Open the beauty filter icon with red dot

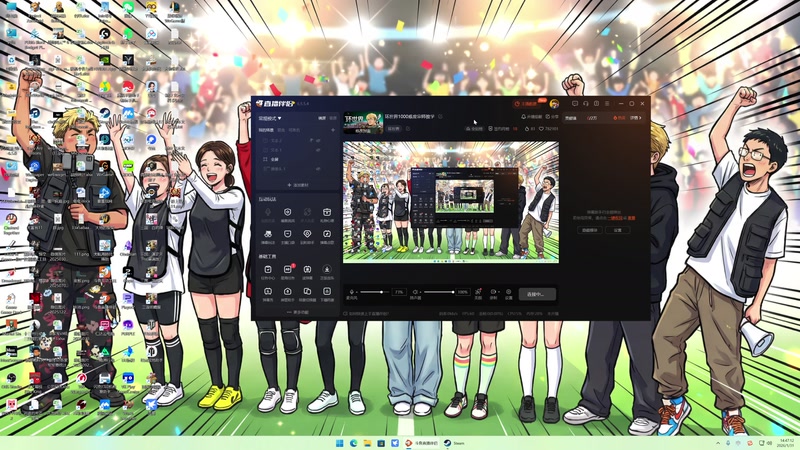478,293
